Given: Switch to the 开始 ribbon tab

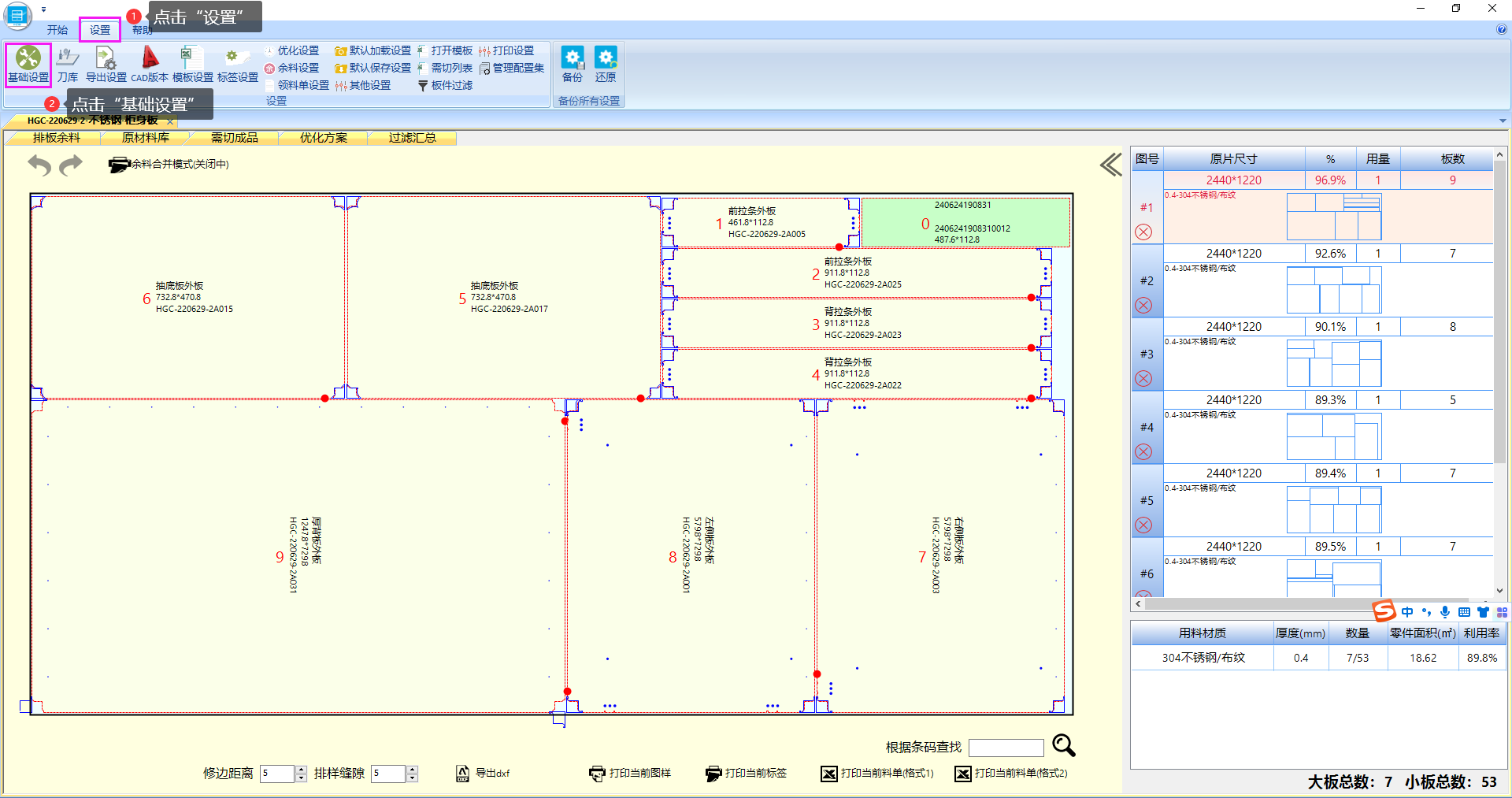Looking at the screenshot, I should click(57, 30).
